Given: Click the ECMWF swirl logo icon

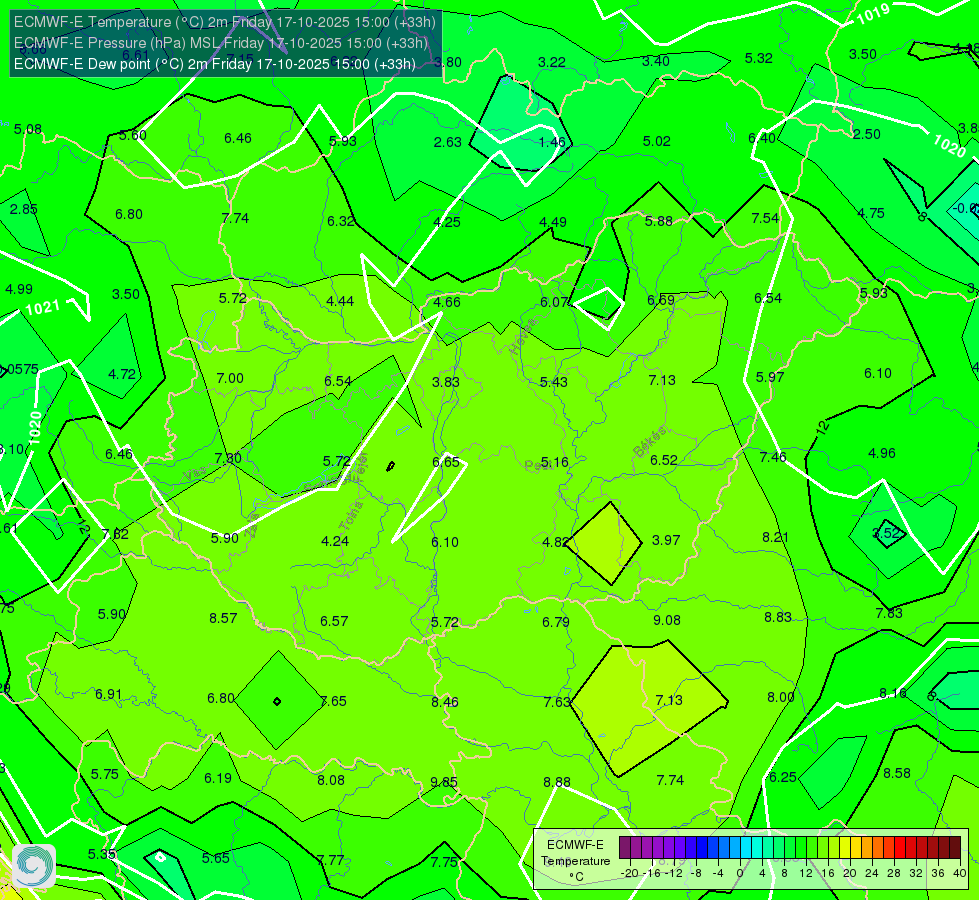Looking at the screenshot, I should pos(34,866).
